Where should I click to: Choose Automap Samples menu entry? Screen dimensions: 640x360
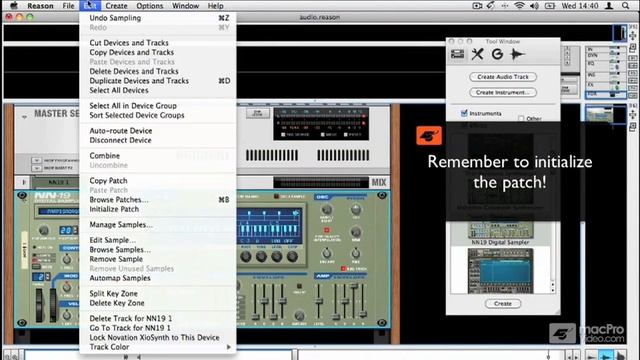point(158,278)
